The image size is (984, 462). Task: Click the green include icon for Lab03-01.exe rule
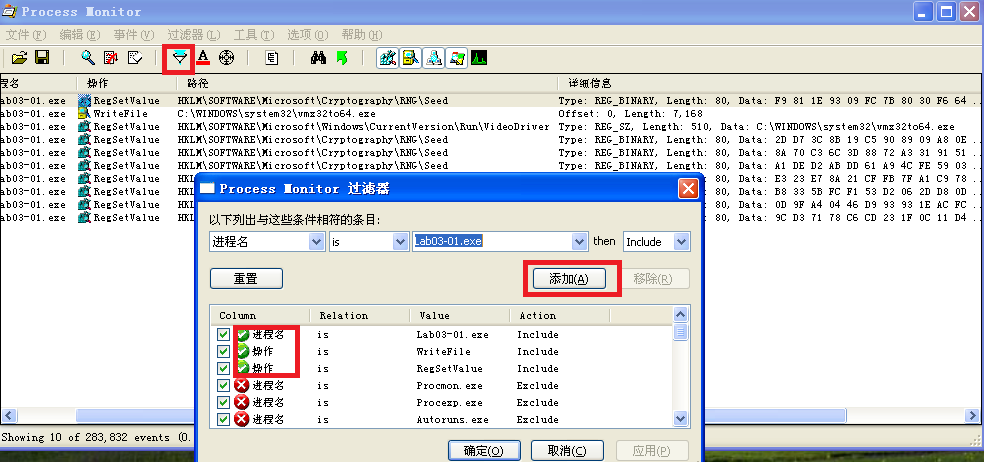[243, 335]
